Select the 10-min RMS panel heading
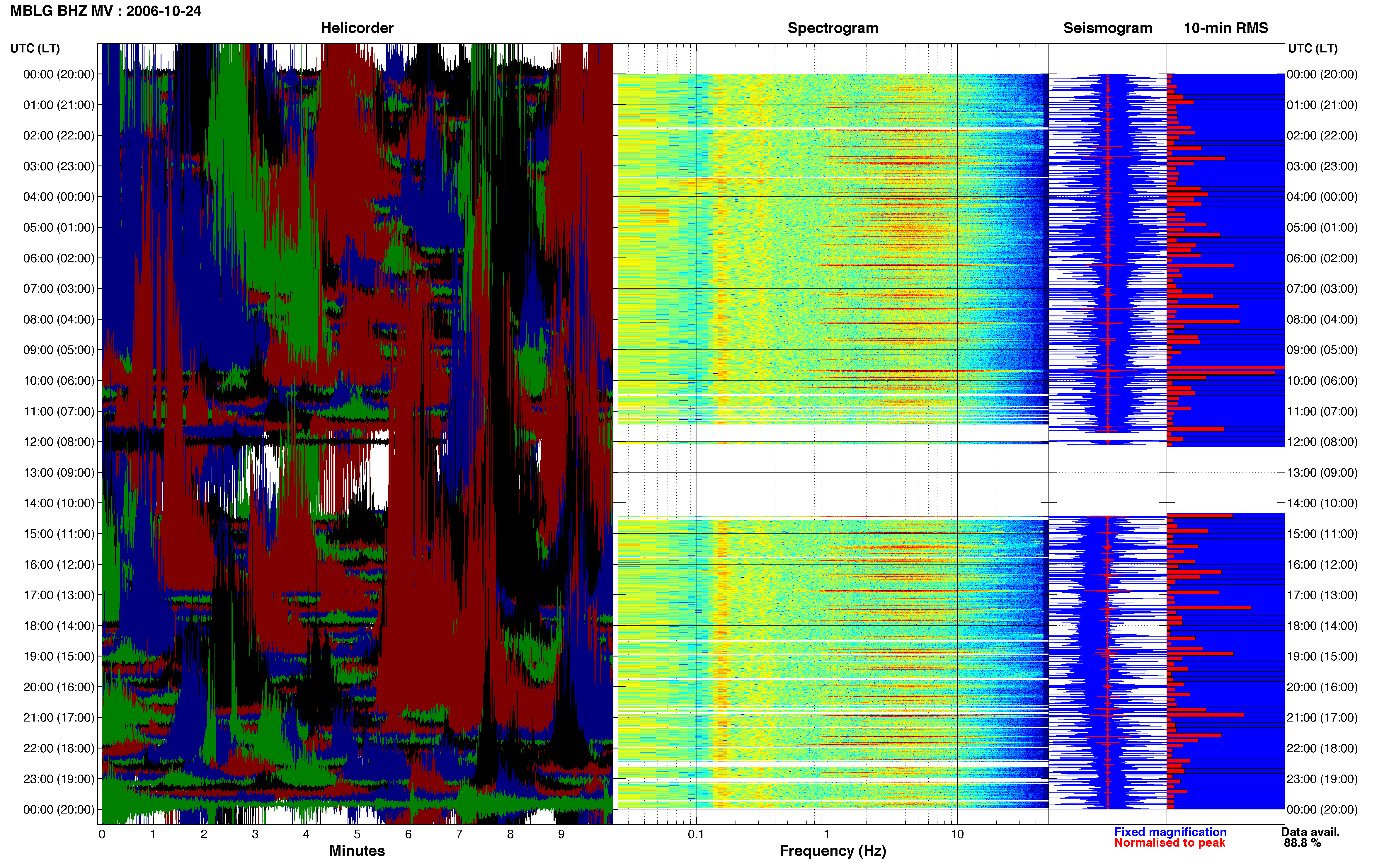Screen dimensions: 1389x868 [1225, 28]
